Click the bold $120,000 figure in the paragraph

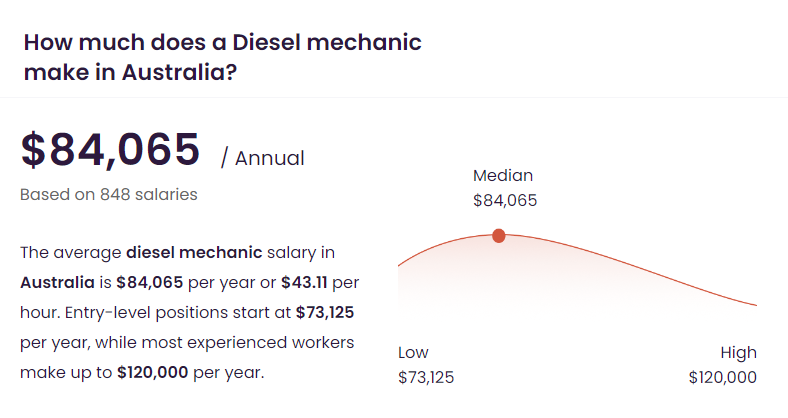(x=154, y=372)
